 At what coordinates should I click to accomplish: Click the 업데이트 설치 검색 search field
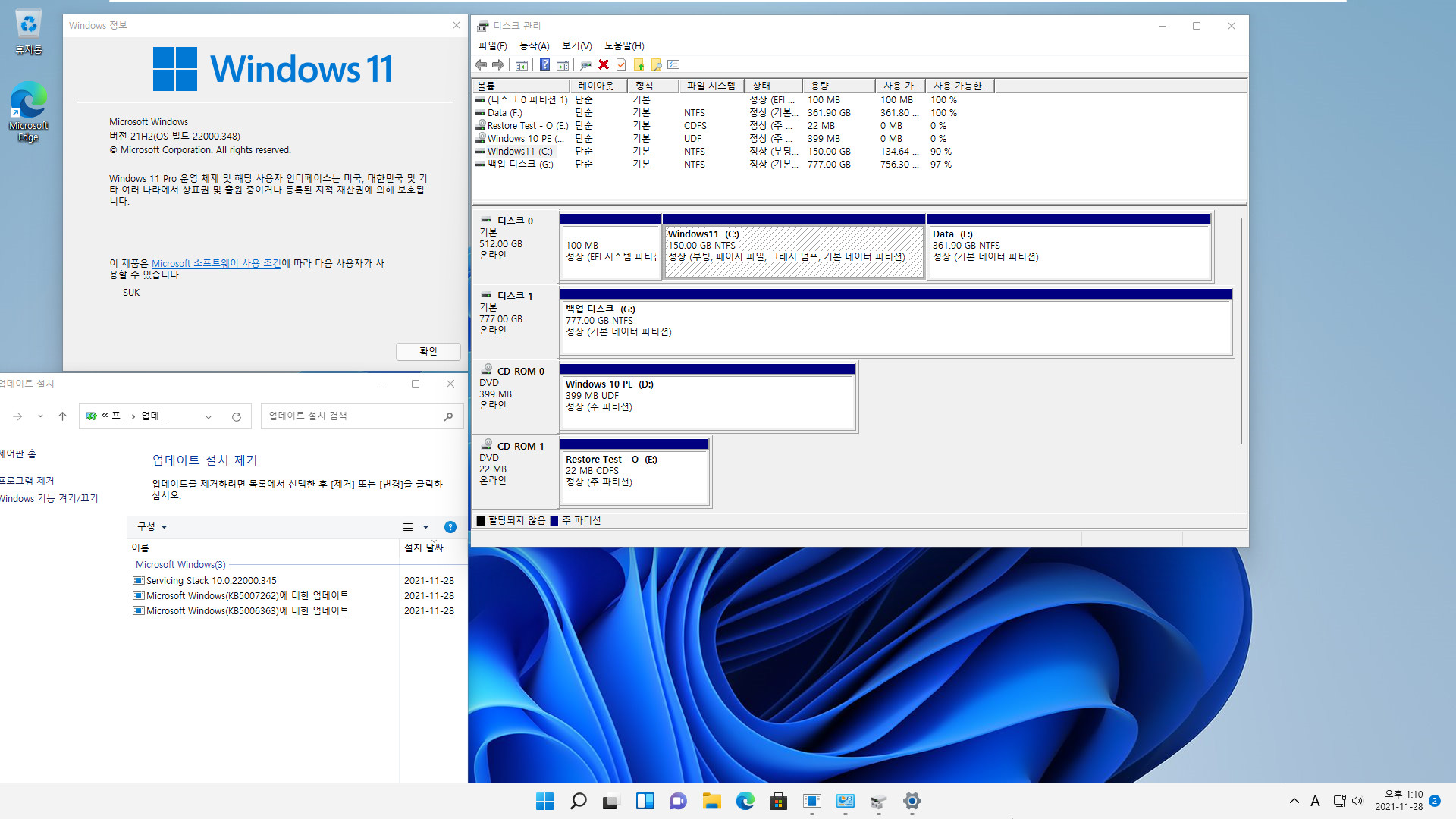[x=362, y=416]
